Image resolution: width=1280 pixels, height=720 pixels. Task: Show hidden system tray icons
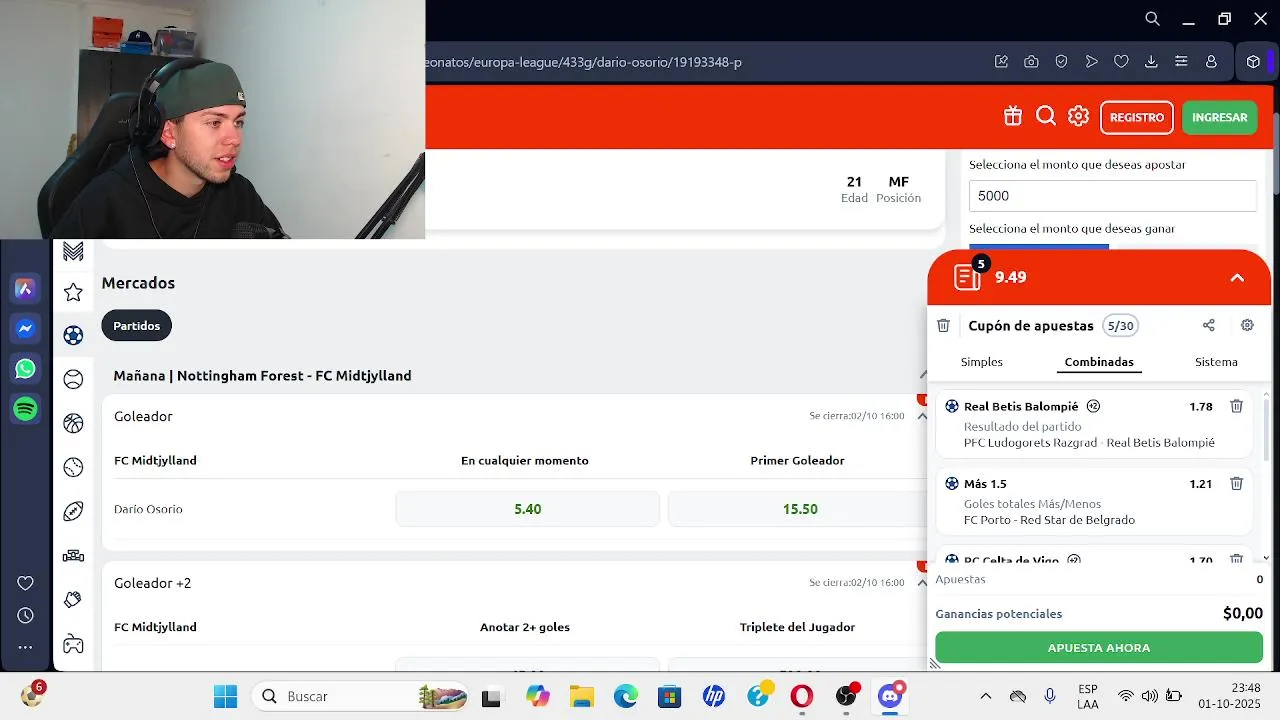[x=985, y=696]
